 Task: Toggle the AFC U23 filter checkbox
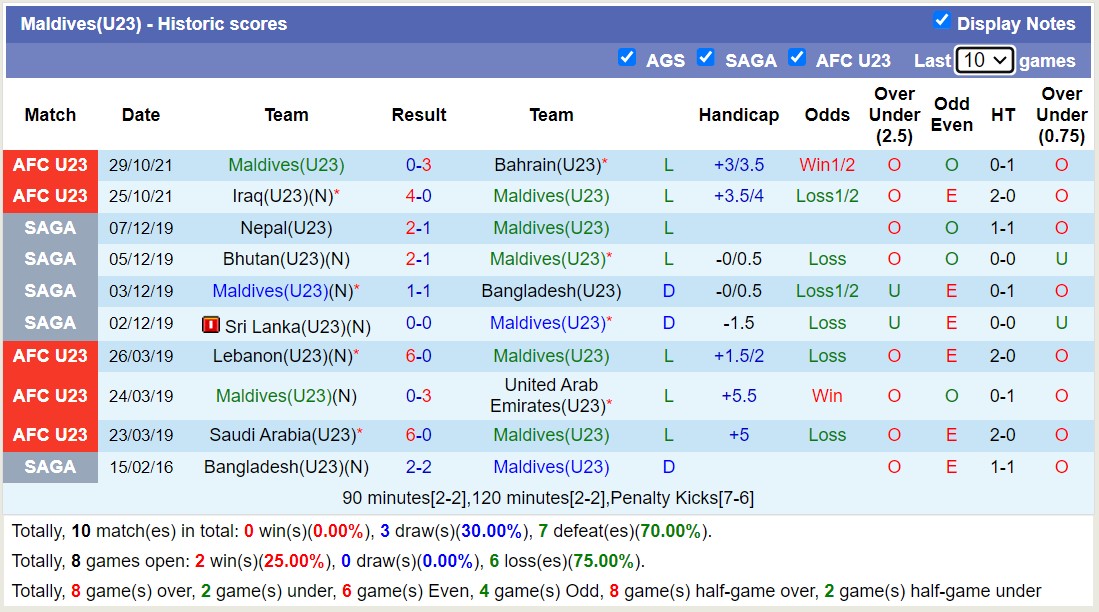(x=797, y=58)
